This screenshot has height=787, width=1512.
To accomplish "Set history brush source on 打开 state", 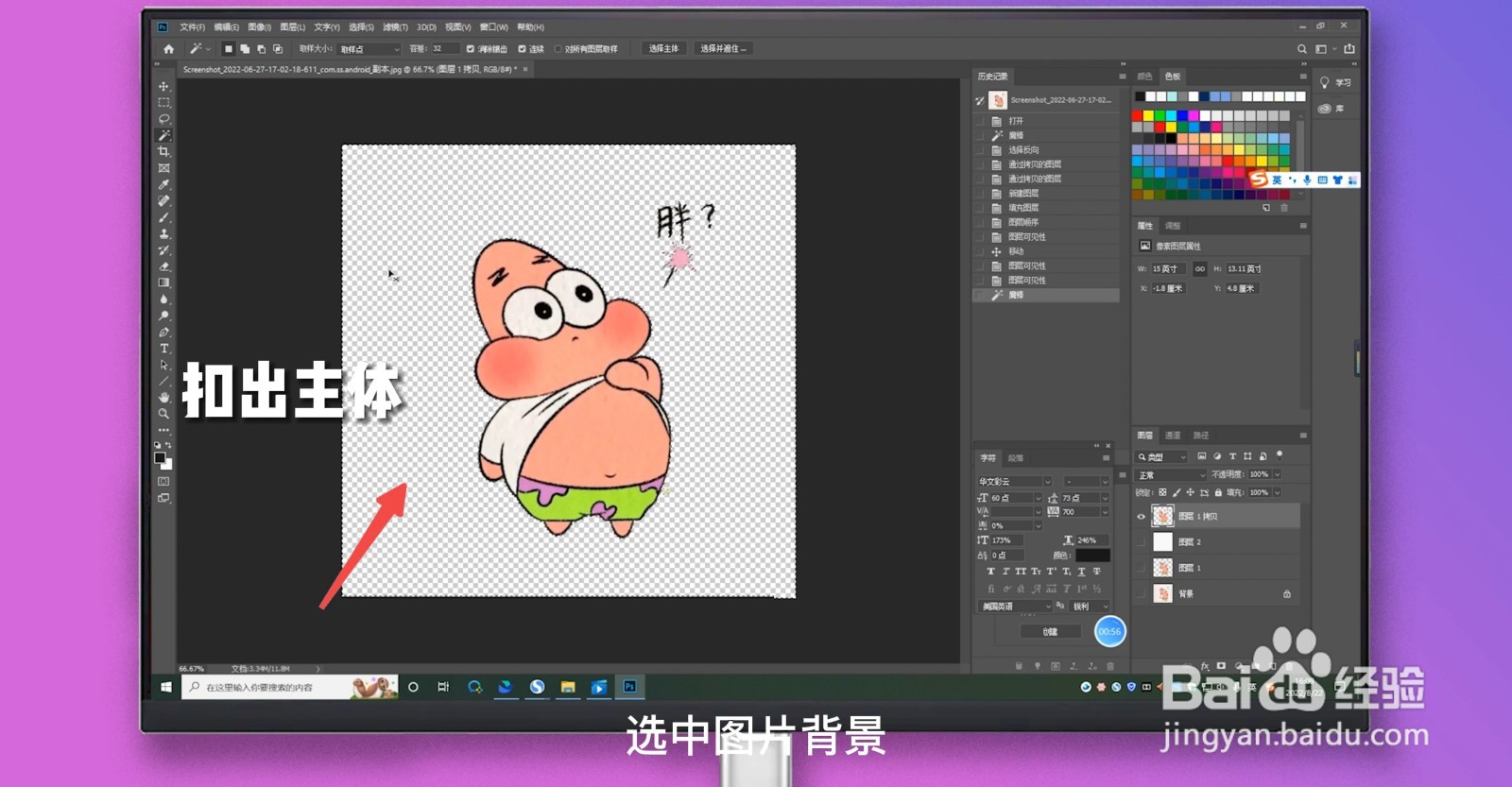I will click(980, 121).
